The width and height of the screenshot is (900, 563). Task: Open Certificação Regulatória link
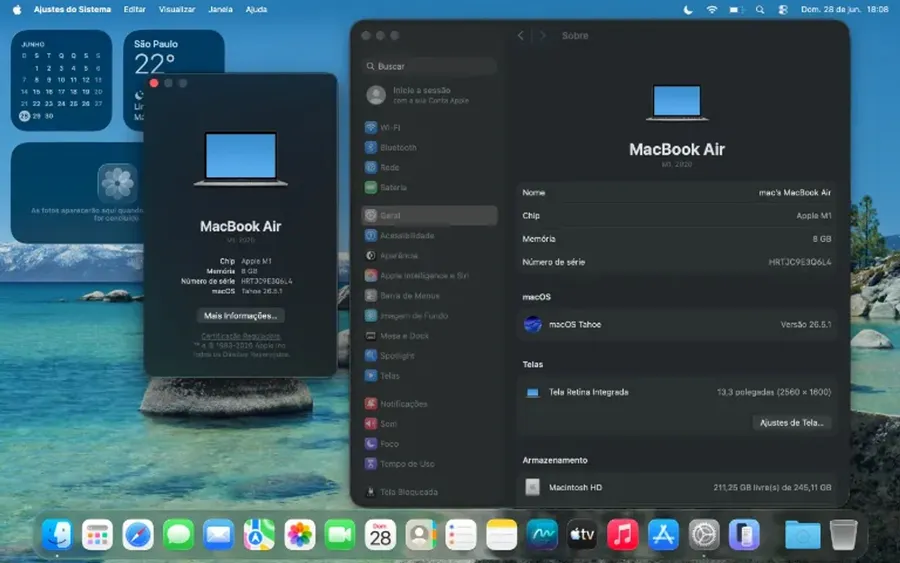[x=240, y=336]
